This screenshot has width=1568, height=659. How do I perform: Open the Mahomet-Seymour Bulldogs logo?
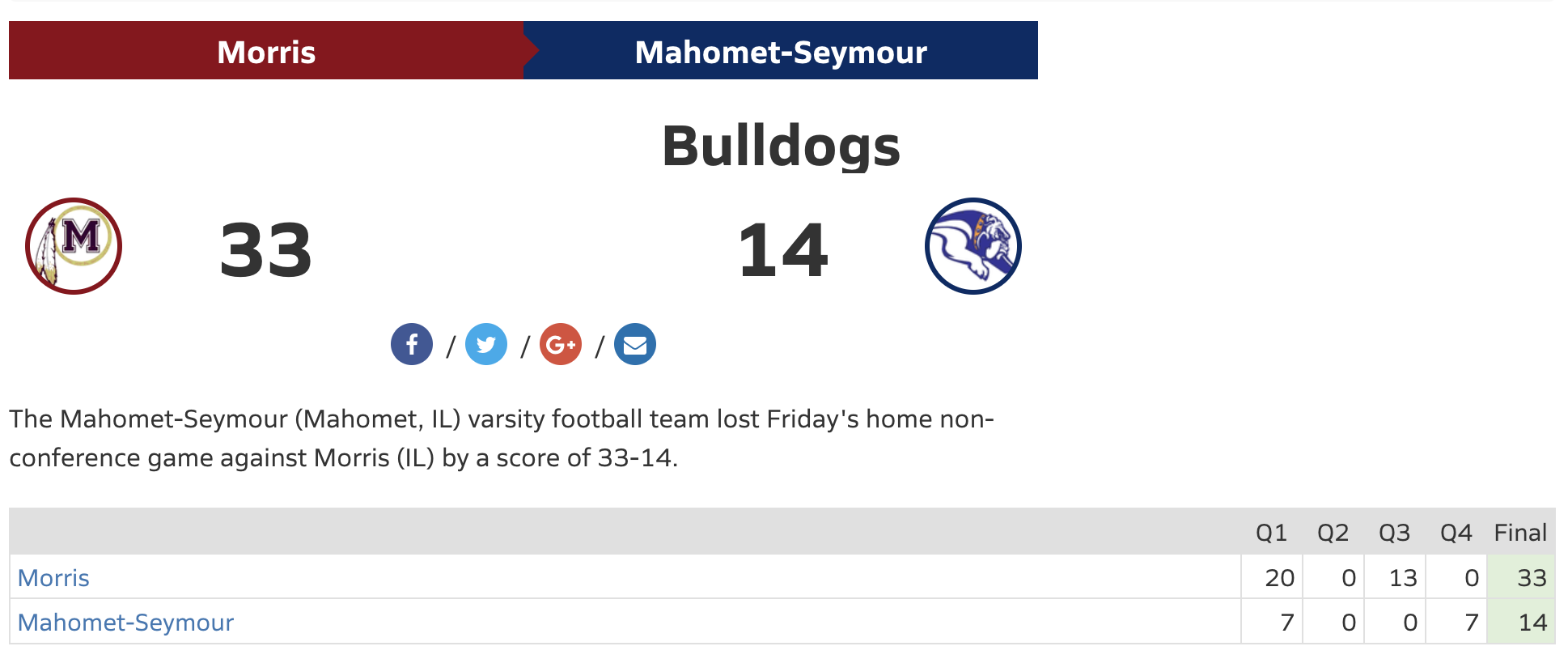(973, 246)
